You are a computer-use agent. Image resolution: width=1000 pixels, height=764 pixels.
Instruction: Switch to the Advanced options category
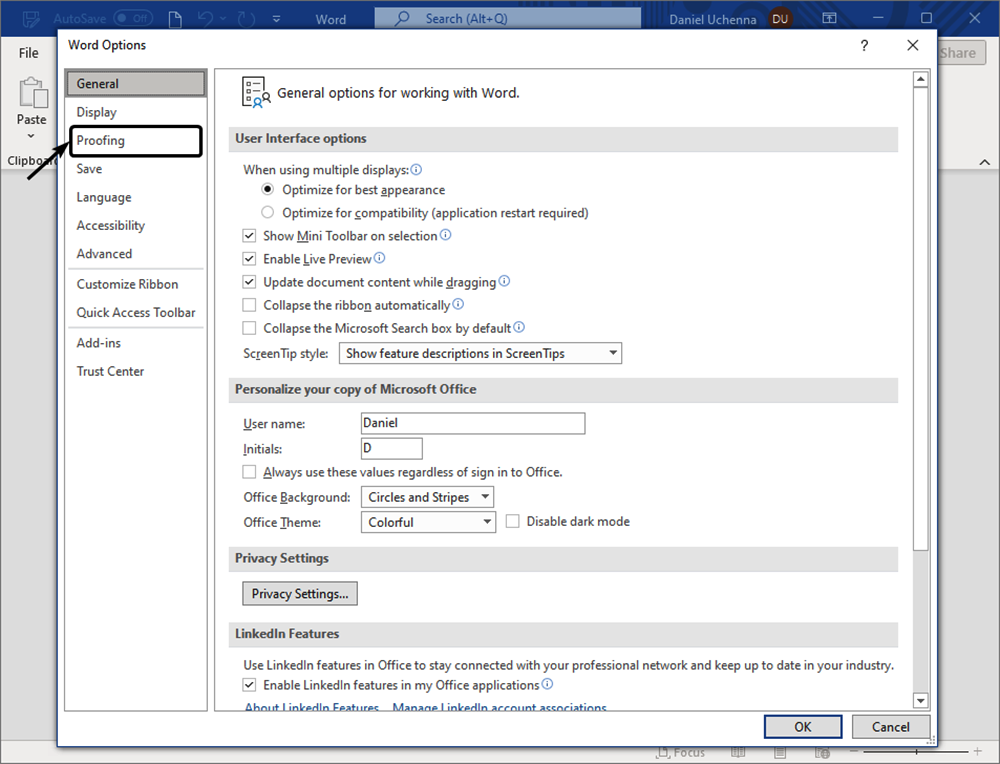point(104,254)
